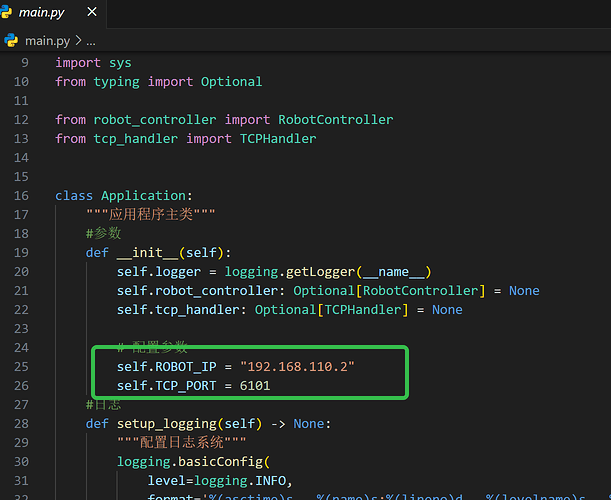
Task: Open the main.py breadcrumb item
Action: click(x=45, y=41)
